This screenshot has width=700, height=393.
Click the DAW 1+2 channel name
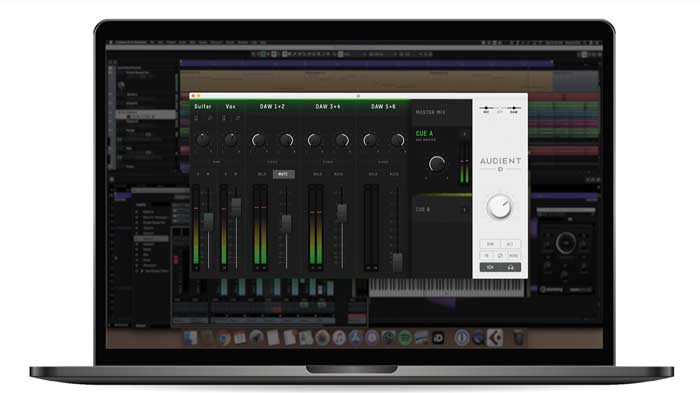click(272, 107)
